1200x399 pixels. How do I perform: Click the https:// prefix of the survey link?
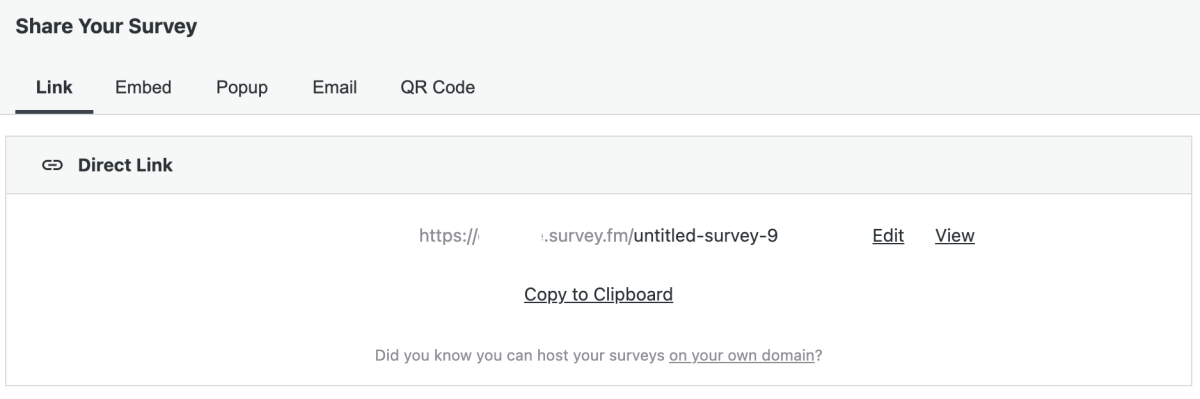[x=448, y=235]
